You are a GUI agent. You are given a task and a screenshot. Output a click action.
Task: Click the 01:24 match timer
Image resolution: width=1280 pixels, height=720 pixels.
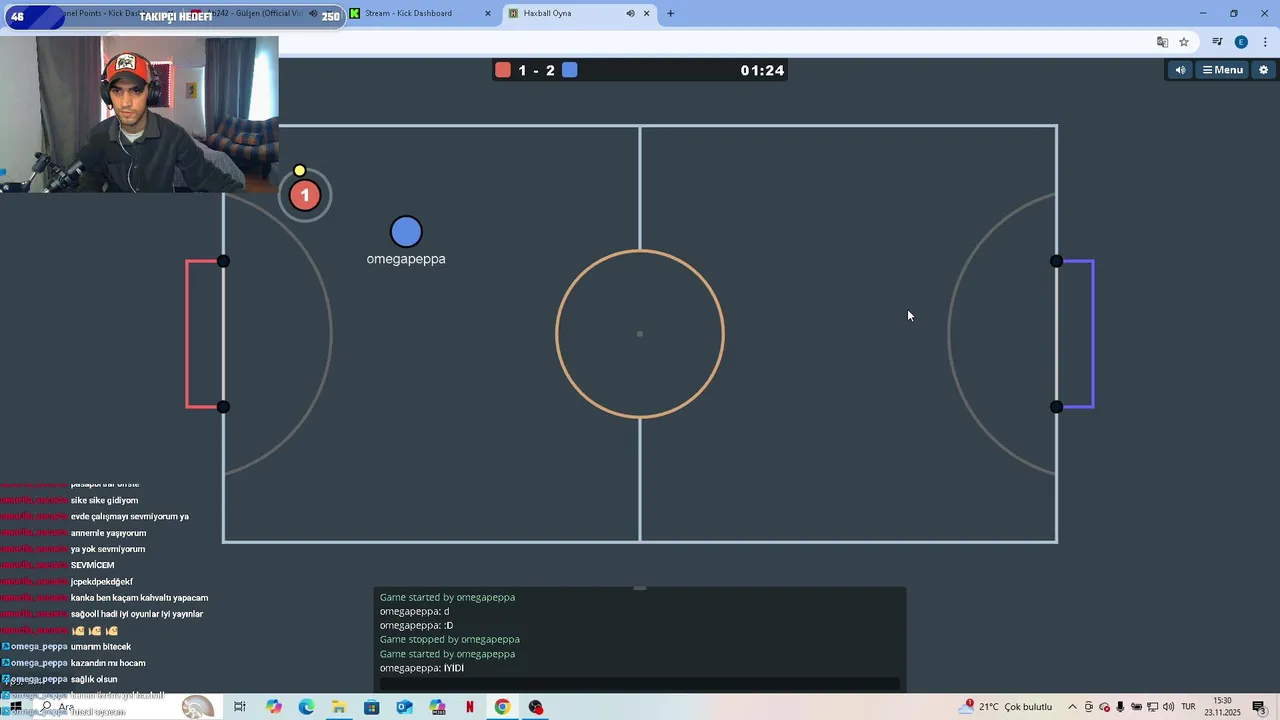pyautogui.click(x=762, y=70)
